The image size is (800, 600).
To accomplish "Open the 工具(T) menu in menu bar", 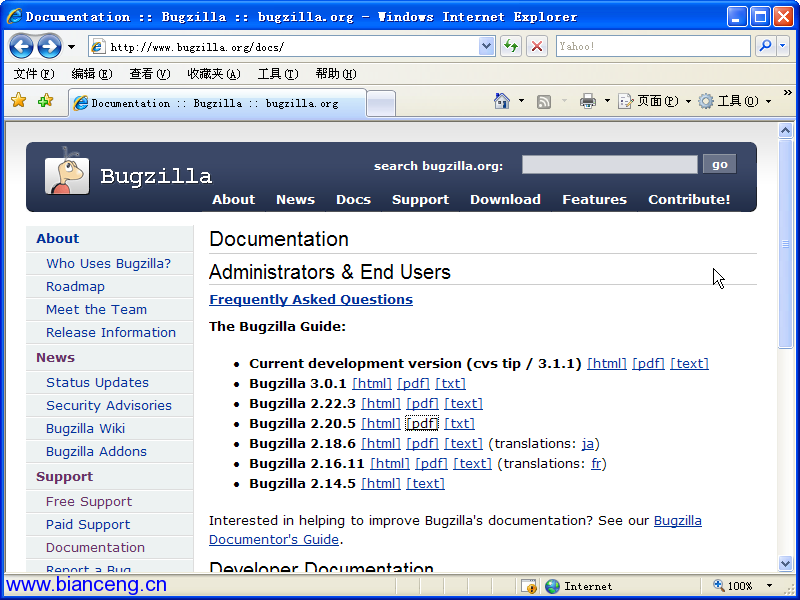I will (278, 74).
